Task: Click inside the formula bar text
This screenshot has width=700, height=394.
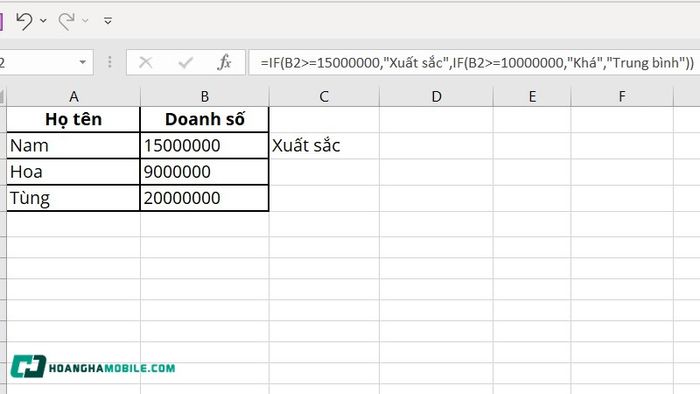Action: pyautogui.click(x=476, y=62)
